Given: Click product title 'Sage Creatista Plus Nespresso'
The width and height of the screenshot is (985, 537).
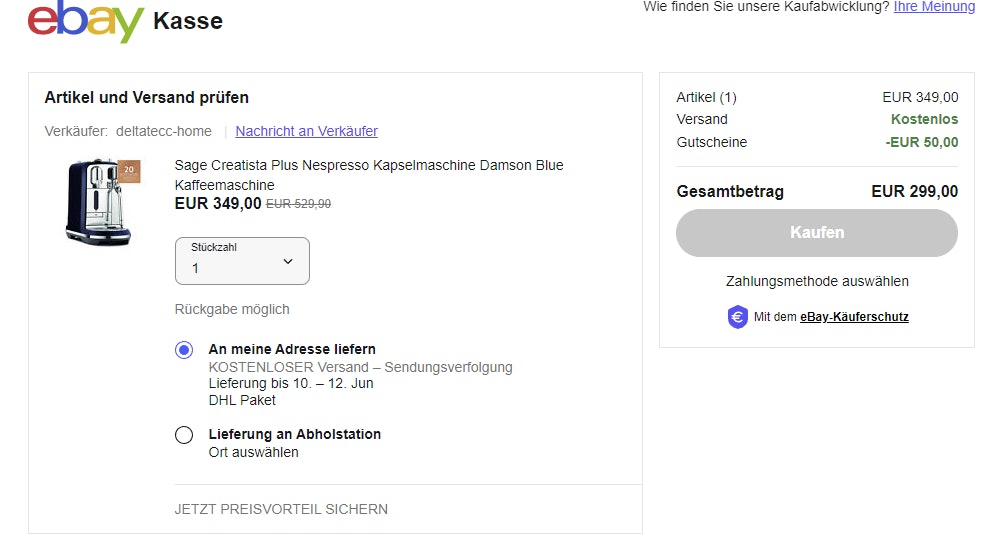Looking at the screenshot, I should (x=369, y=175).
